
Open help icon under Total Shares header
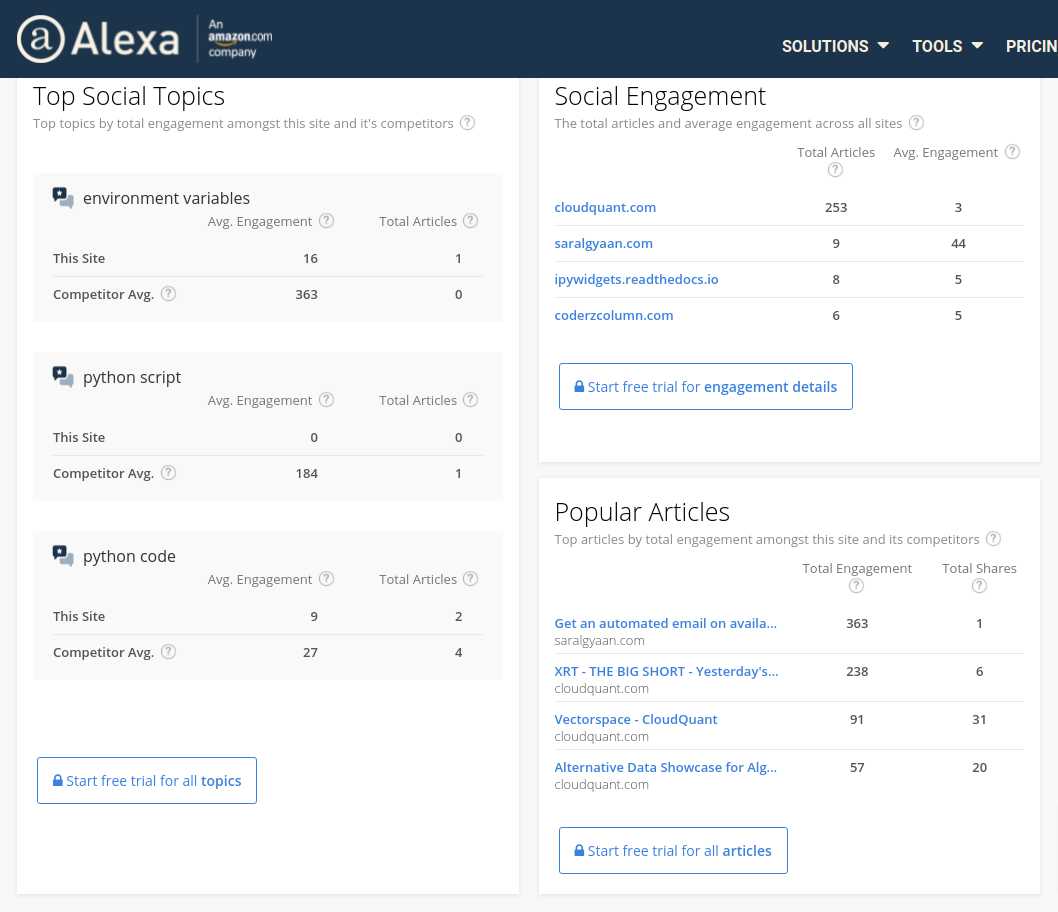coord(979,586)
